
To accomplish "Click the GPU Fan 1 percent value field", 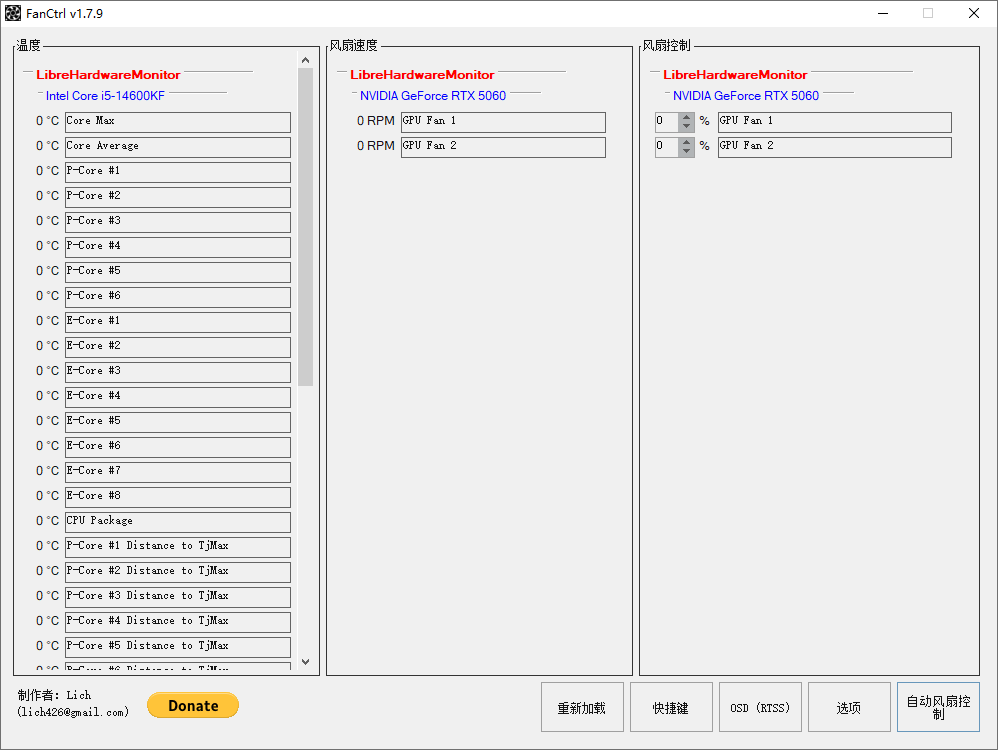I will click(666, 122).
